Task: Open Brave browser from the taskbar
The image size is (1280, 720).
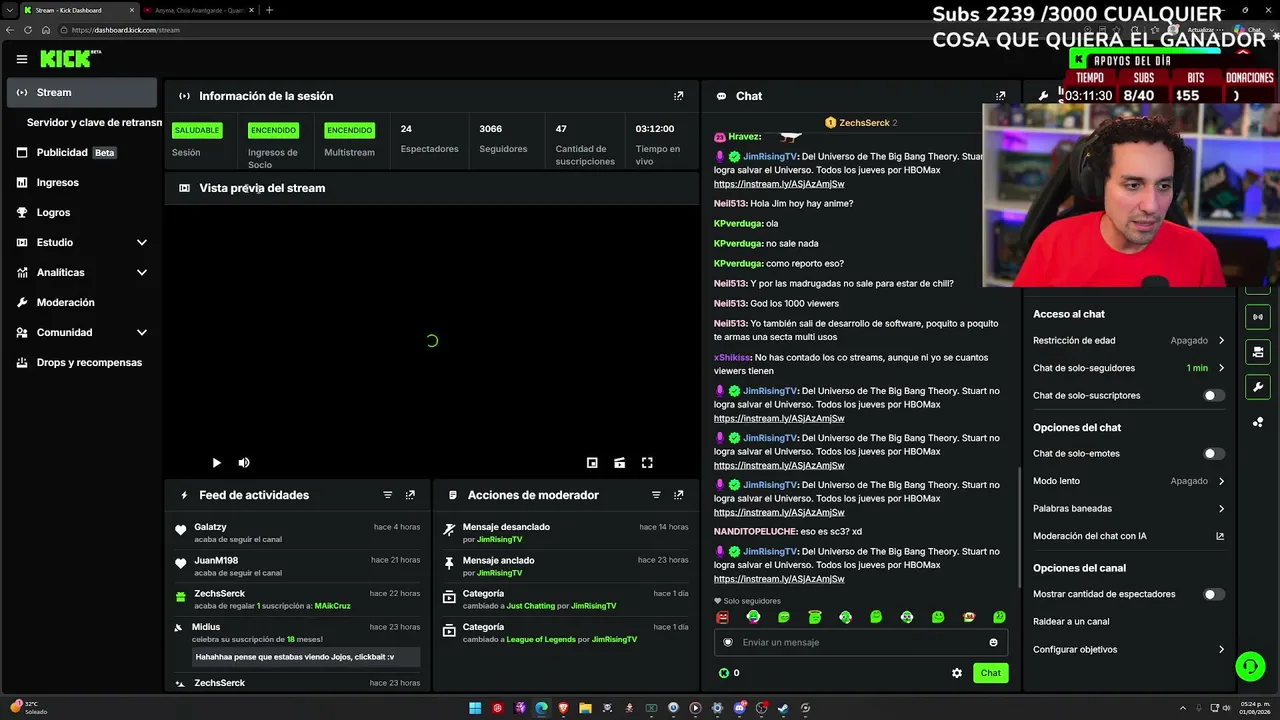Action: 563,708
